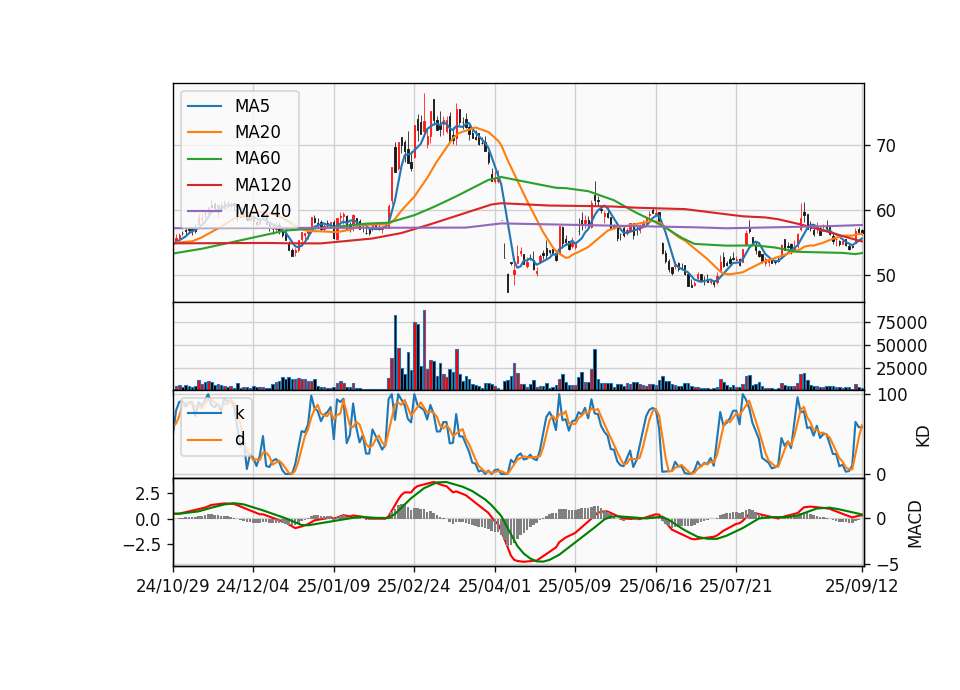Click the 25/05/09 date axis label
960x690 pixels.
(x=575, y=586)
